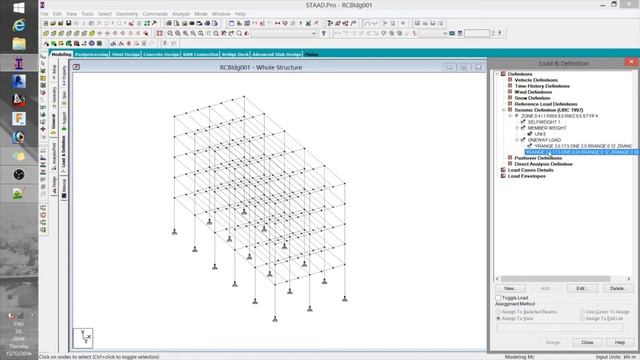Launch Internet Explorer from the taskbar
Screen dimensions: 640x360
[19, 25]
